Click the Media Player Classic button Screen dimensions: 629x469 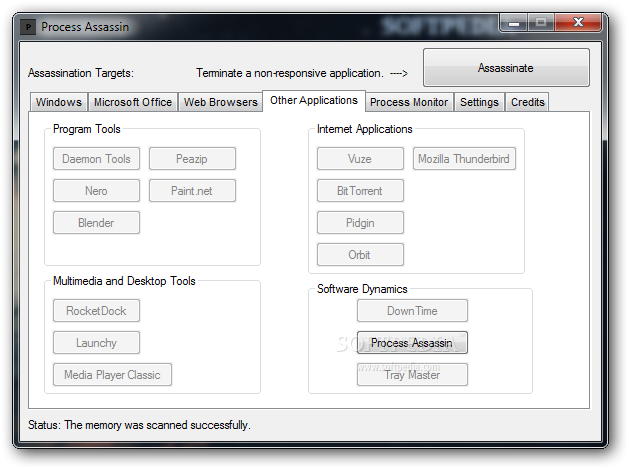[x=112, y=375]
